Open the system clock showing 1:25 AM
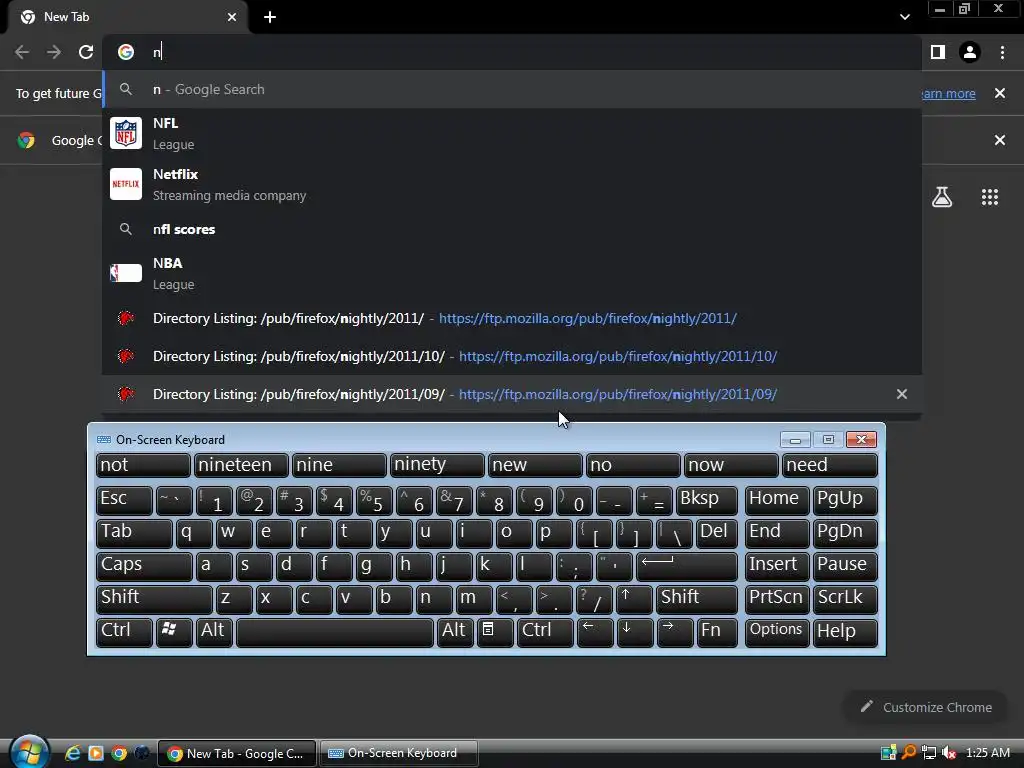Image resolution: width=1024 pixels, height=768 pixels. coord(987,753)
